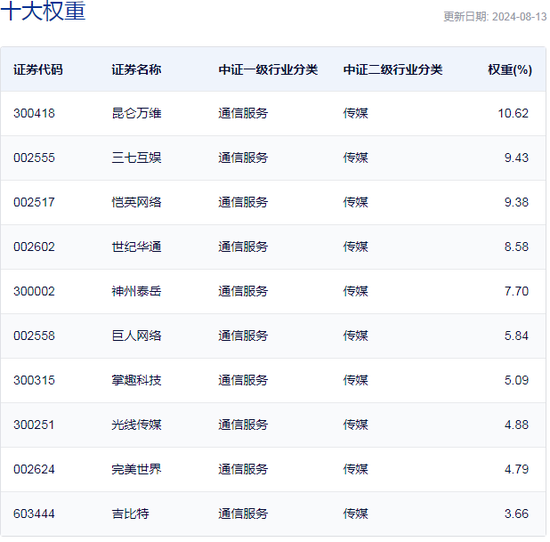Click 传媒 in the 神州泰岳 row
The width and height of the screenshot is (550, 542).
[356, 292]
